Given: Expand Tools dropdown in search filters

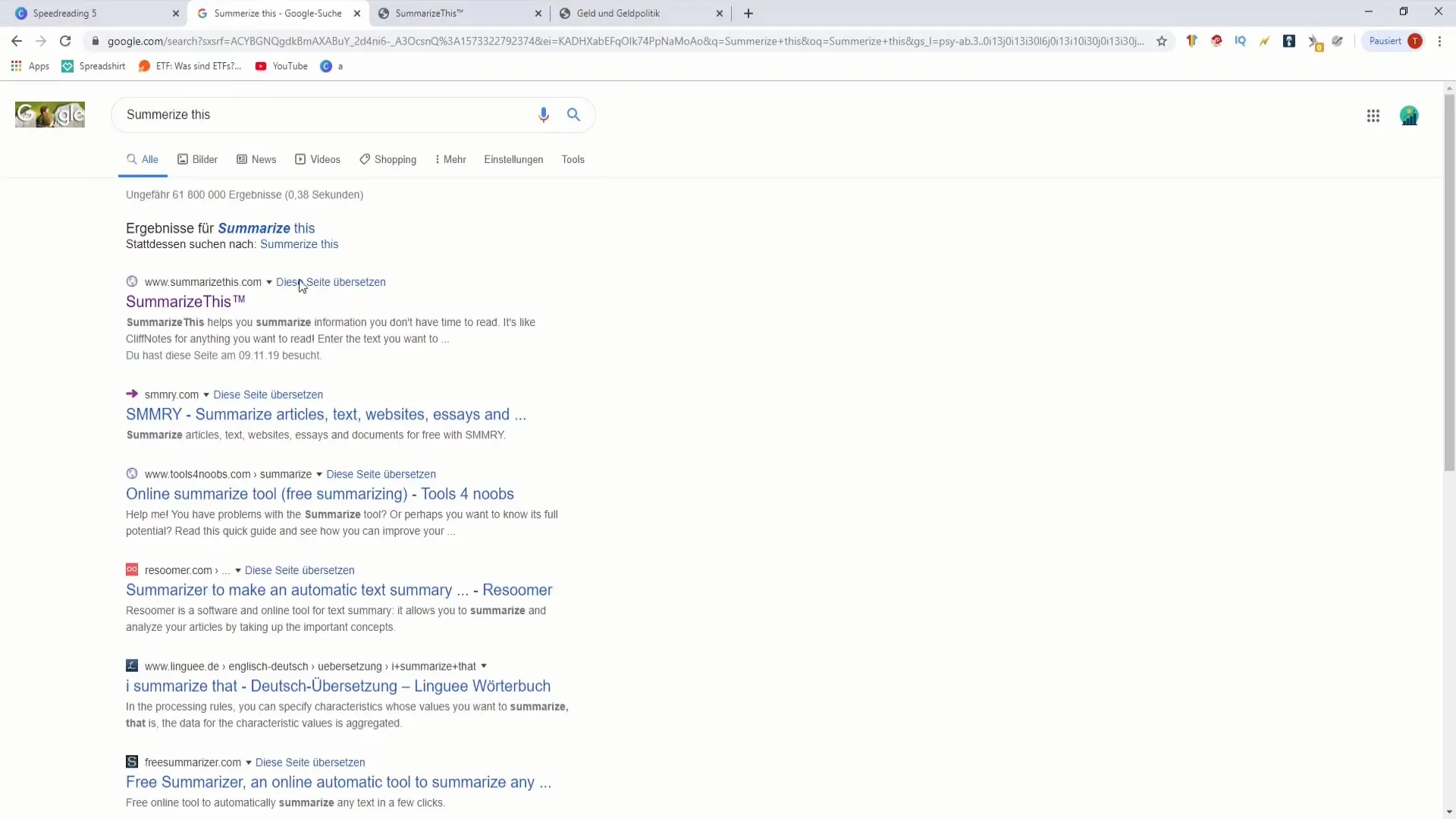Looking at the screenshot, I should point(573,159).
